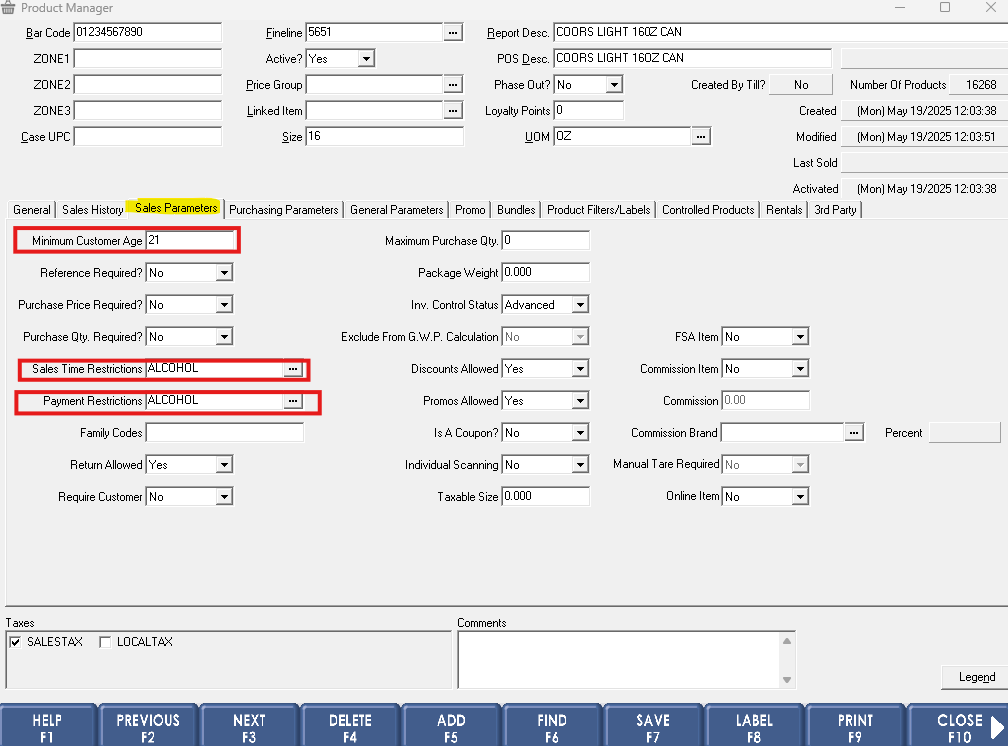
Task: Click the Loyalty Points field
Action: pos(588,111)
